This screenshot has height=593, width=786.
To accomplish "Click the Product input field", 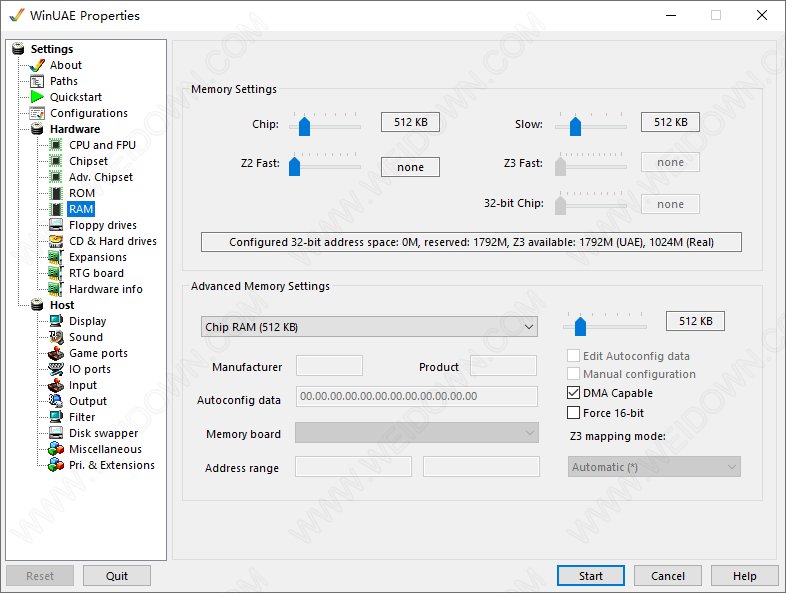I will tap(503, 365).
